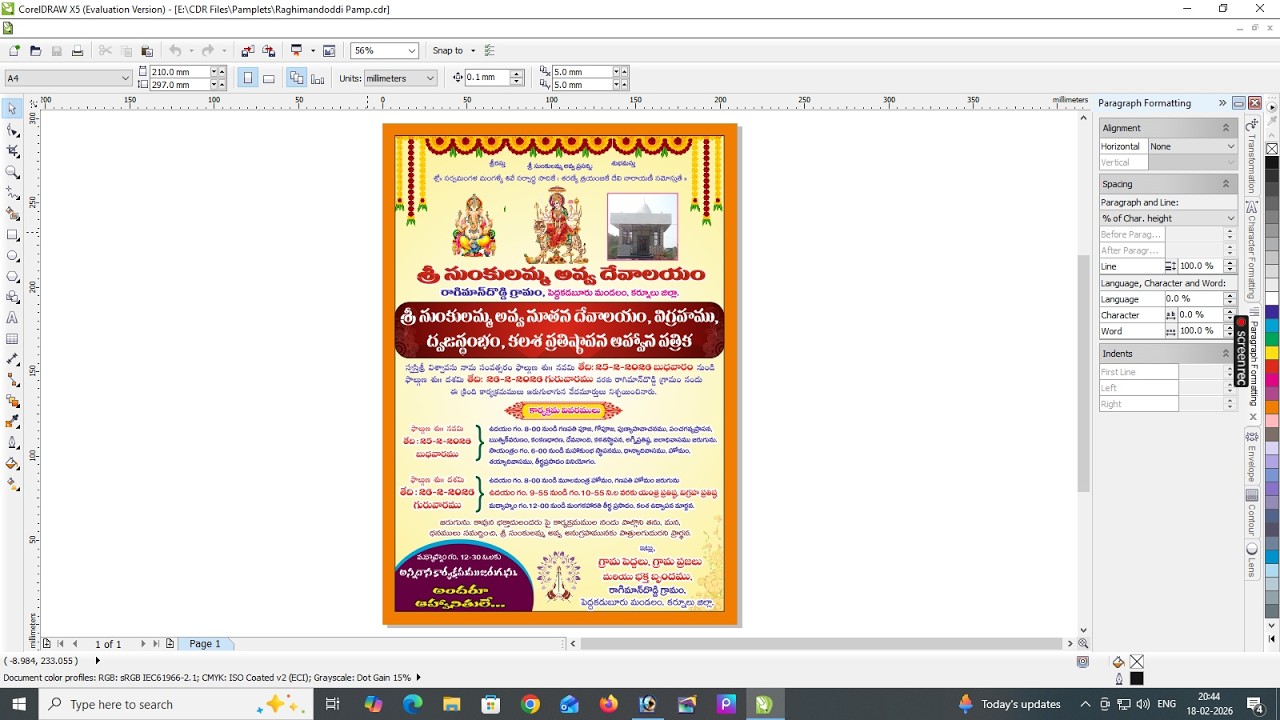Pick the green swatch in color palette
Image resolution: width=1280 pixels, height=720 pixels.
click(1271, 339)
